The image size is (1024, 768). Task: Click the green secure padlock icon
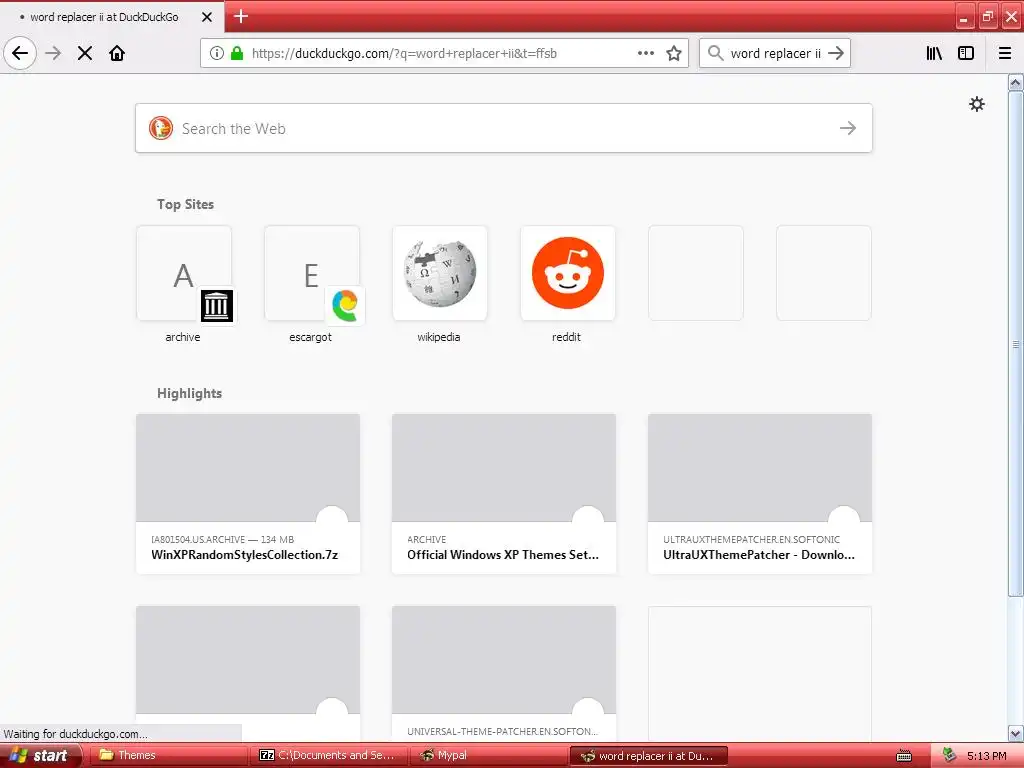coord(237,53)
